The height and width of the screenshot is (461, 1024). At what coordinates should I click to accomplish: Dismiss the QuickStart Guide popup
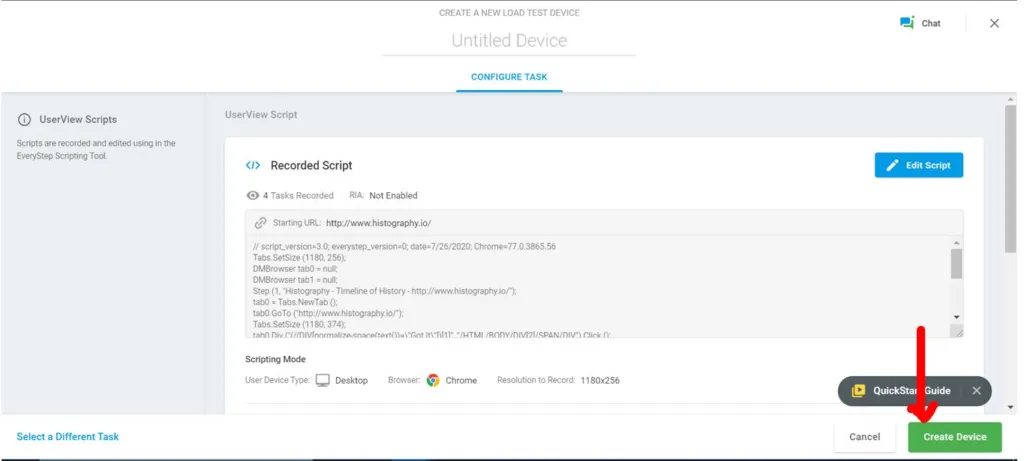click(976, 391)
